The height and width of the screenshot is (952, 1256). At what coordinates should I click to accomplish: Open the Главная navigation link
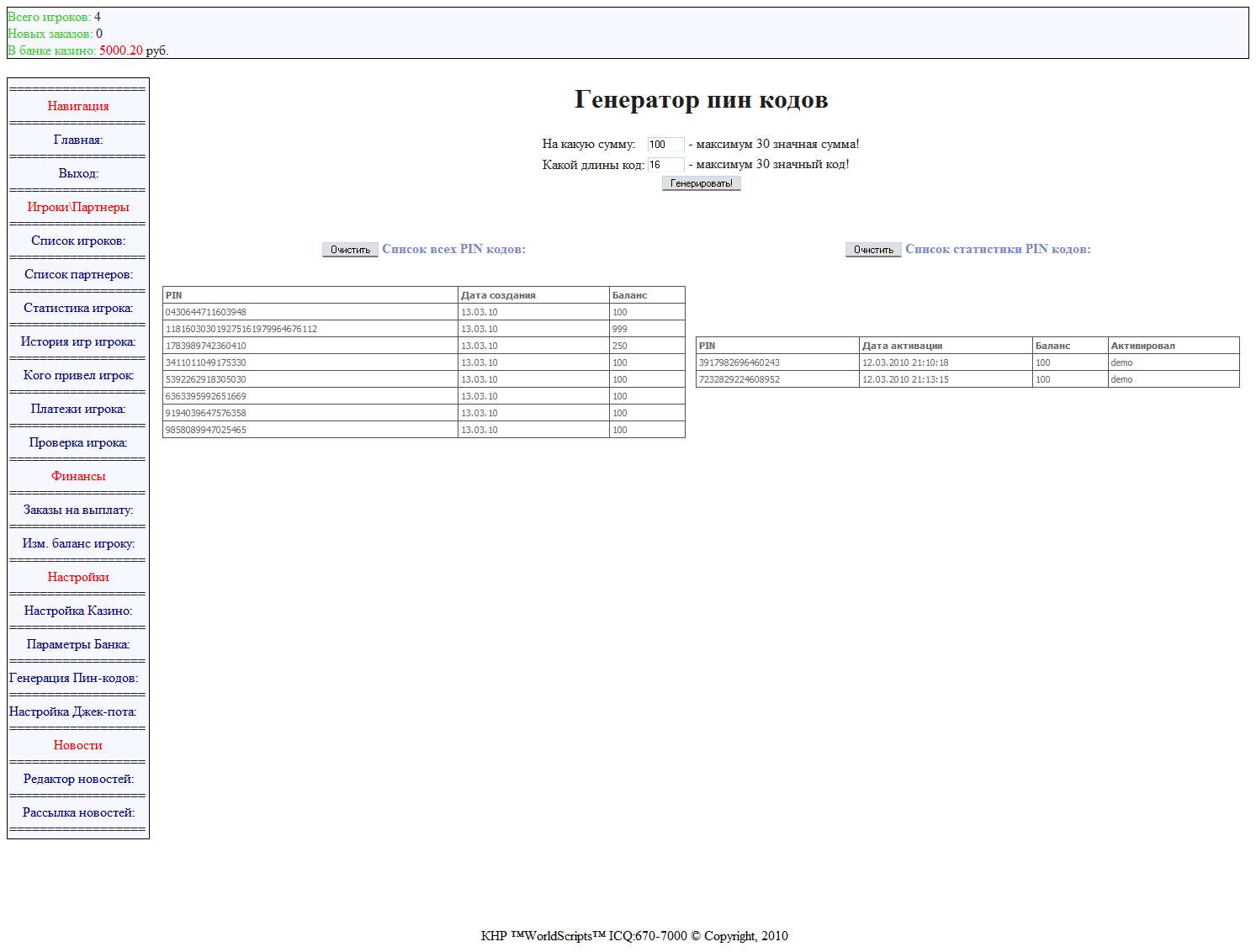[x=78, y=140]
